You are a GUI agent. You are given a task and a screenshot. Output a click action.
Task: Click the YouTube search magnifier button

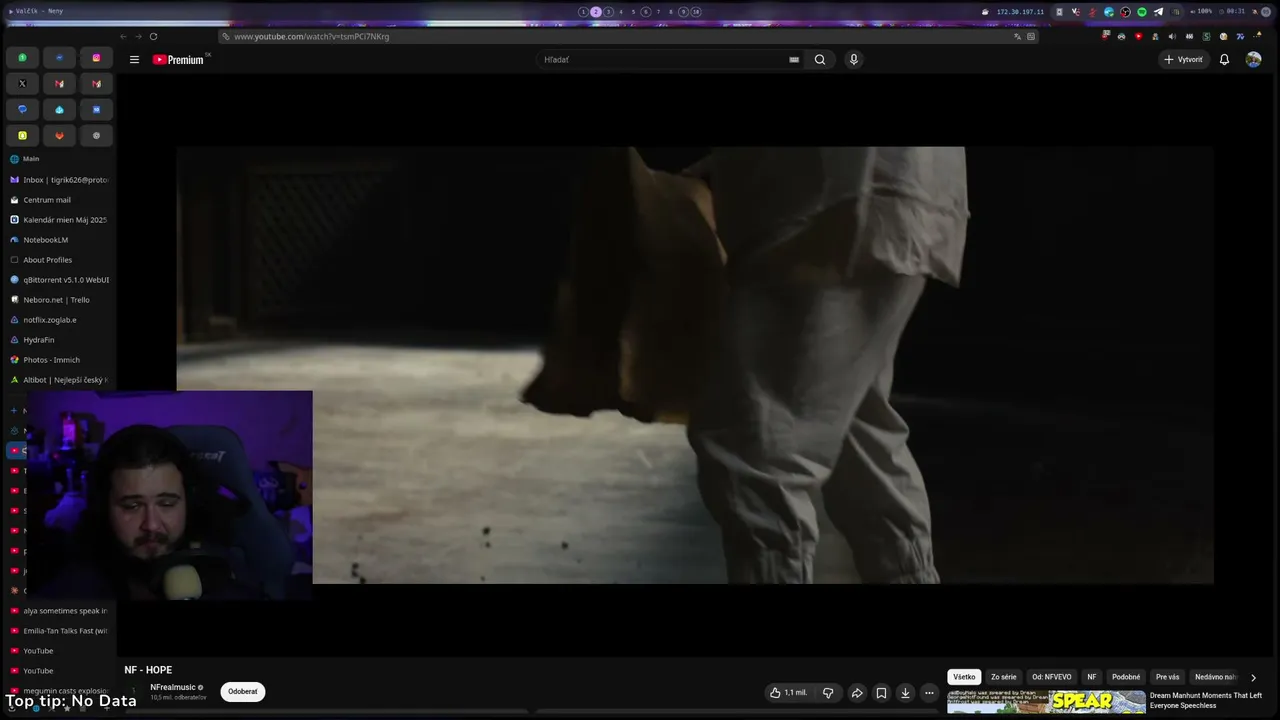820,60
